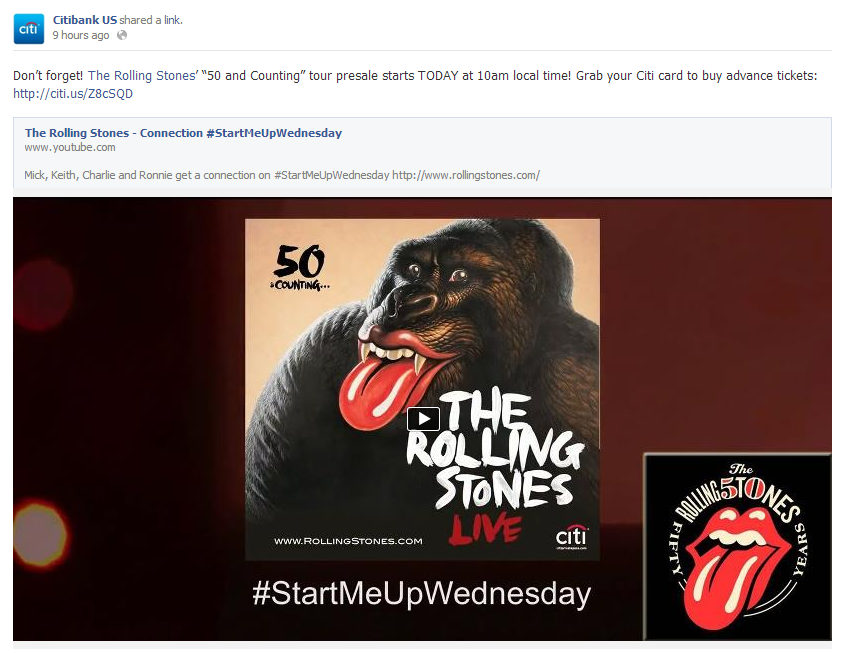The image size is (845, 661).
Task: Click the Citibank profile picture icon
Action: click(x=28, y=28)
